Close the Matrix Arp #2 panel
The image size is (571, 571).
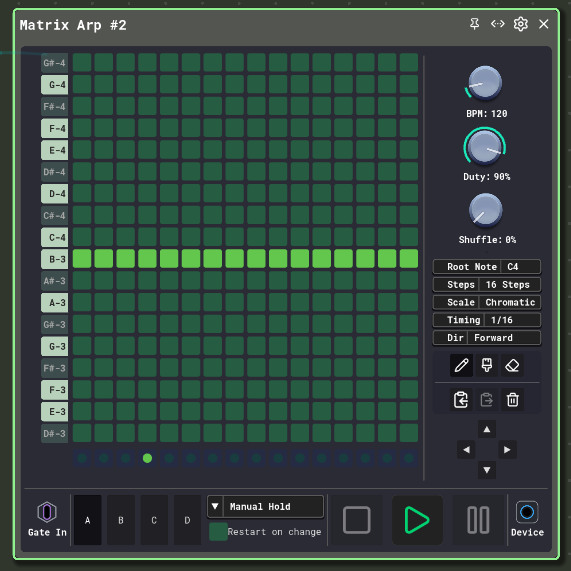click(x=544, y=24)
